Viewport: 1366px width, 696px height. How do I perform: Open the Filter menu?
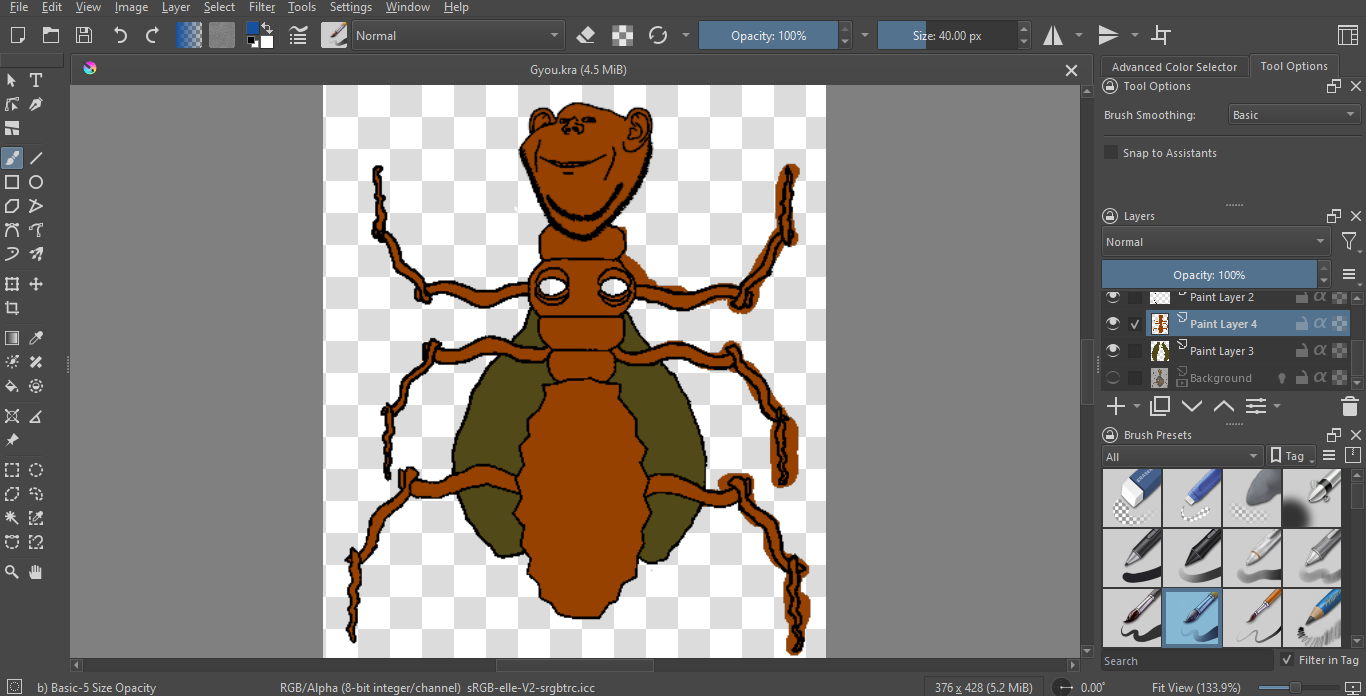(262, 7)
